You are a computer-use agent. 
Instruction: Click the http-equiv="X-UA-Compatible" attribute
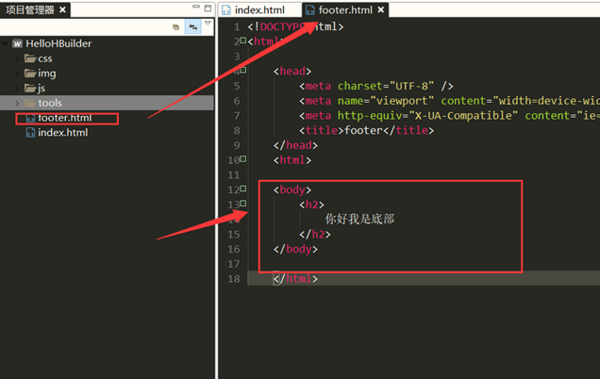[427, 116]
